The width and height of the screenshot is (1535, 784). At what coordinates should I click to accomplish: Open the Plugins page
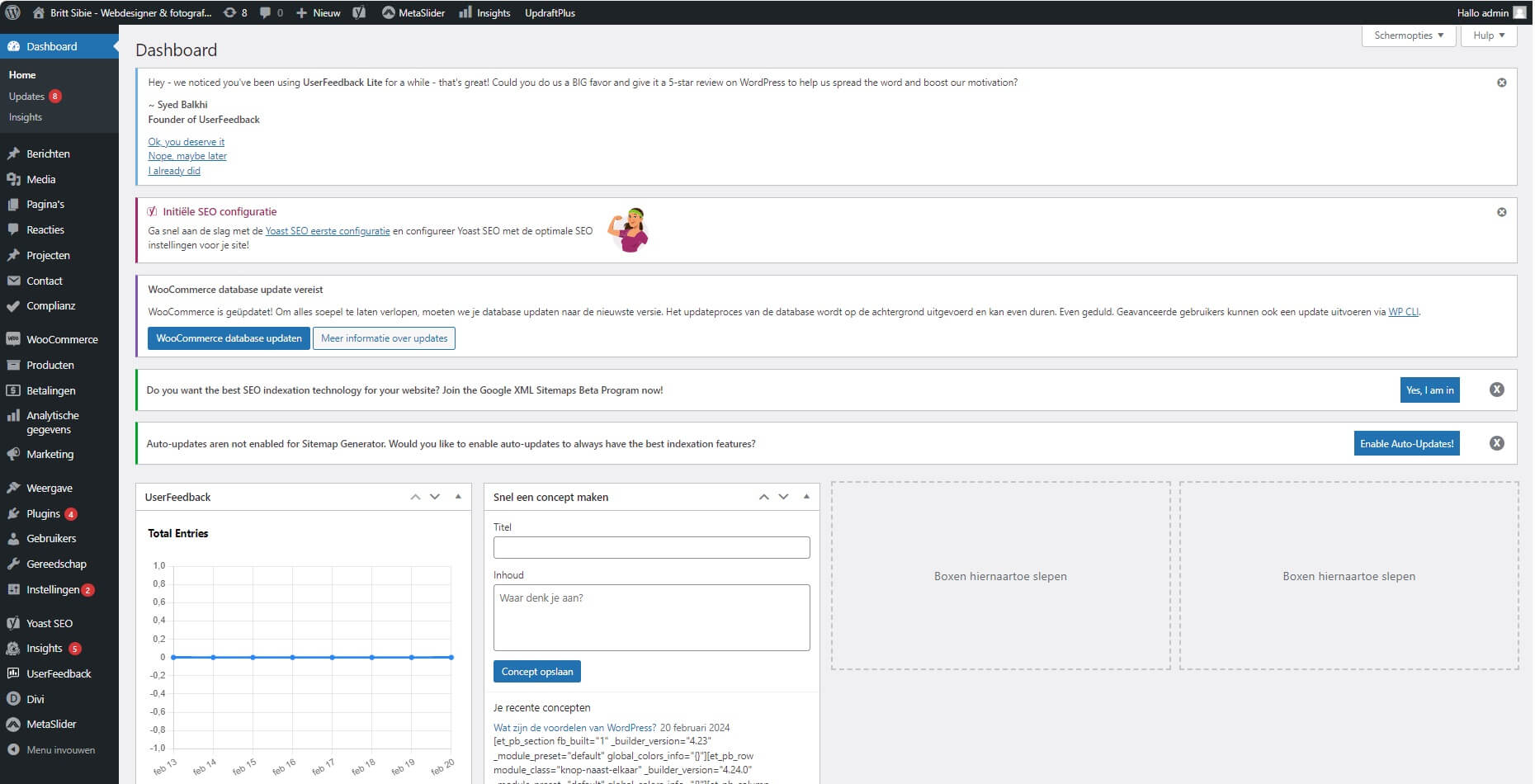coord(41,513)
